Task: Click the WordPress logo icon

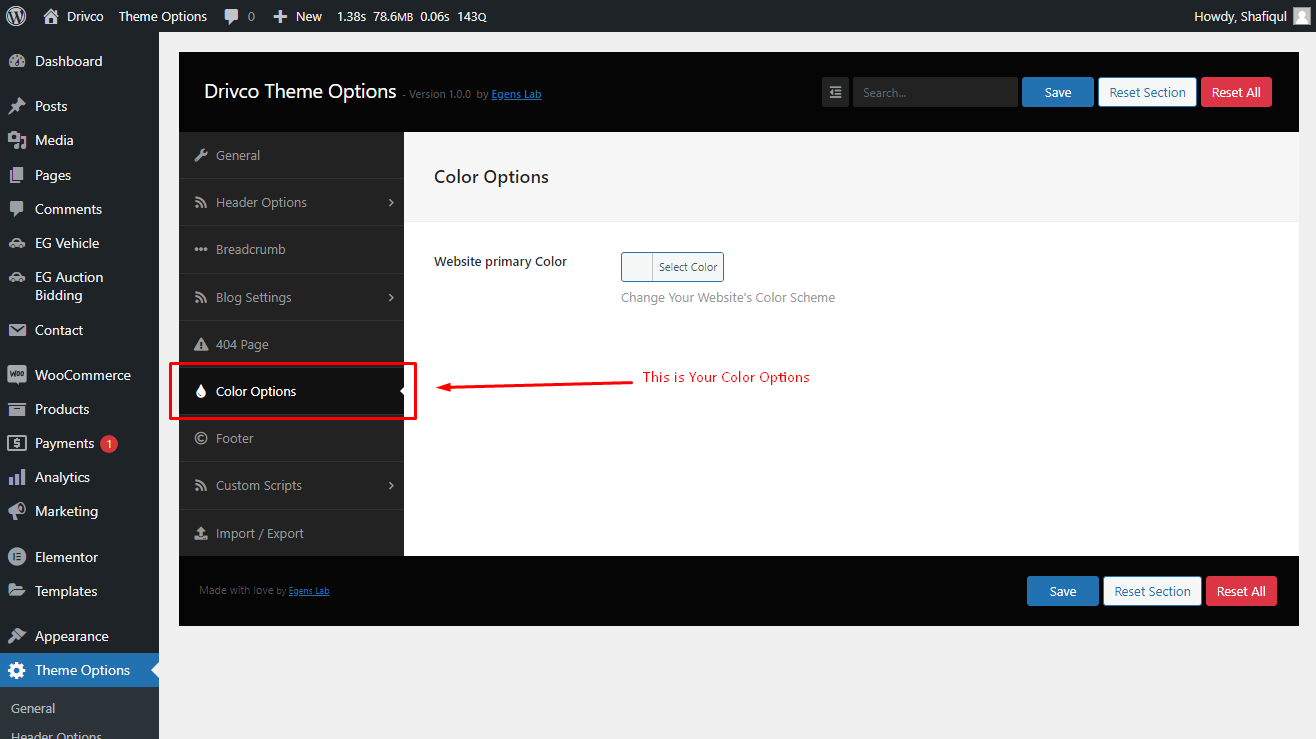Action: pyautogui.click(x=16, y=16)
